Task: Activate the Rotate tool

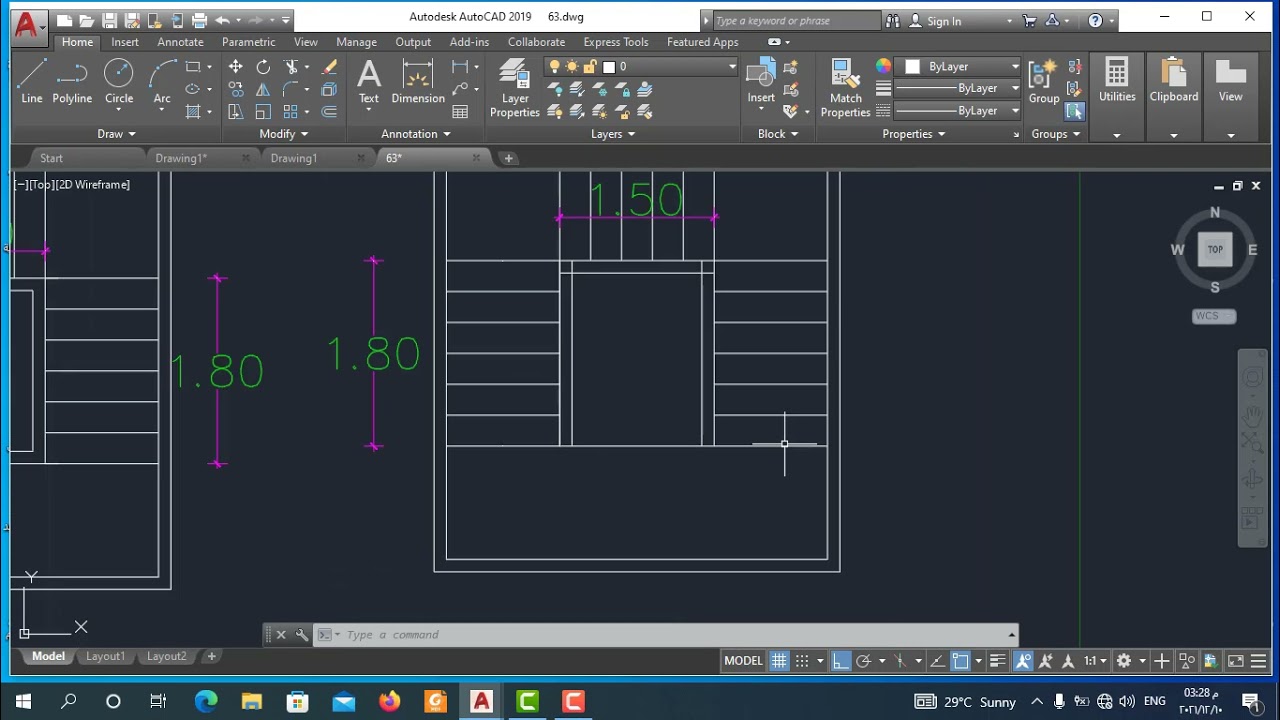Action: (x=263, y=67)
